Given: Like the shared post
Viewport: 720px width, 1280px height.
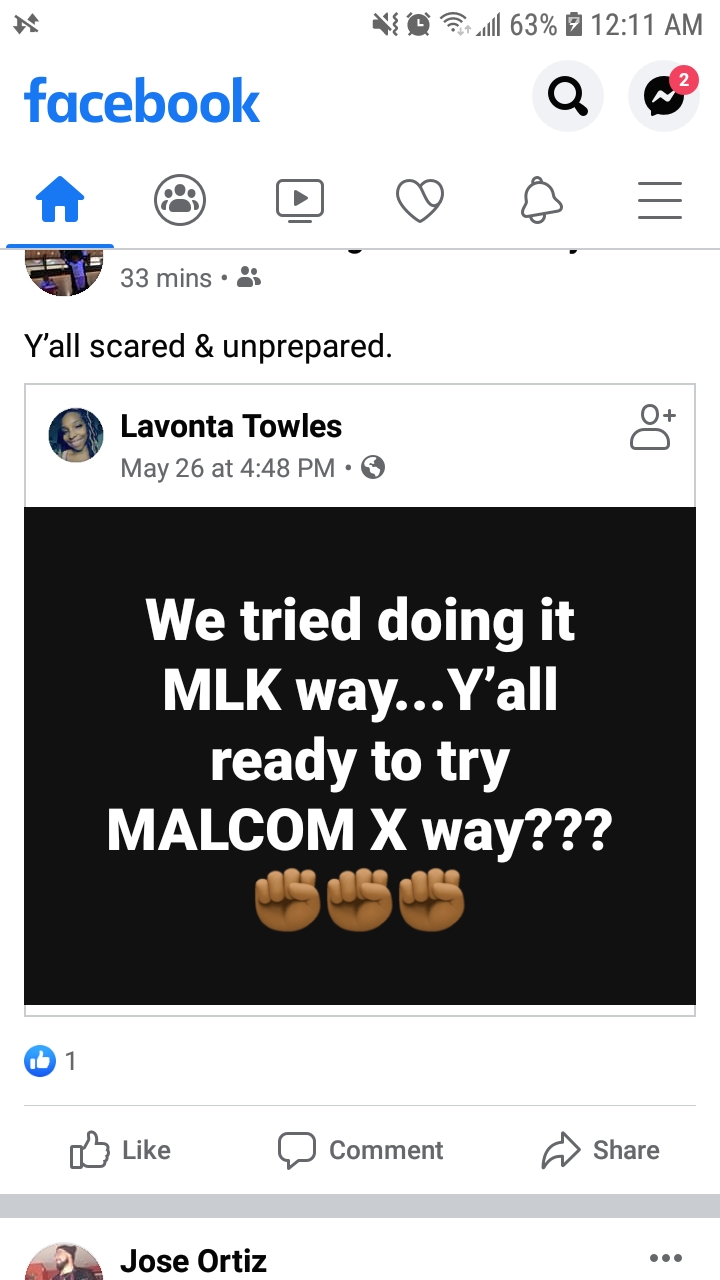Looking at the screenshot, I should pos(121,1151).
